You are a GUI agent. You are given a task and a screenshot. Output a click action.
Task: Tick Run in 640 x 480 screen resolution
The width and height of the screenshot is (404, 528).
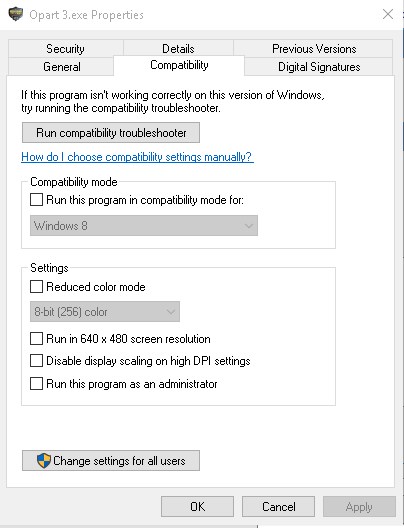point(36,338)
